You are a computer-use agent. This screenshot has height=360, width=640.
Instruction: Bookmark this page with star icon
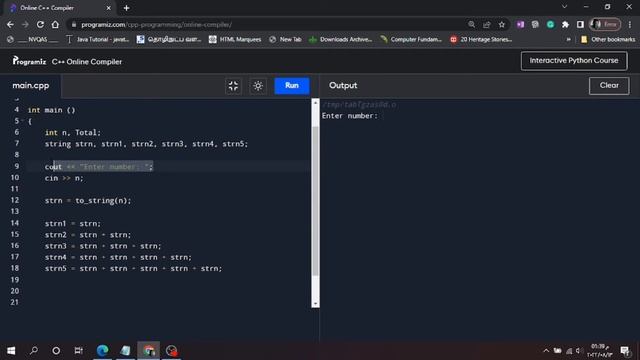click(502, 24)
